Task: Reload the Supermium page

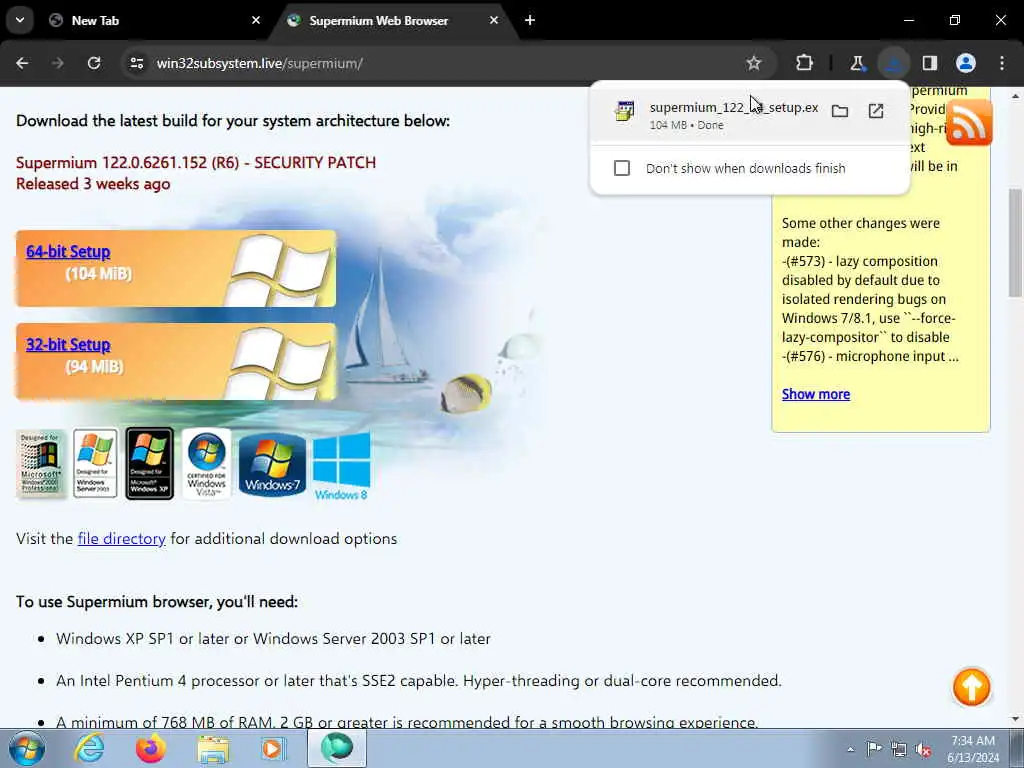Action: tap(94, 63)
